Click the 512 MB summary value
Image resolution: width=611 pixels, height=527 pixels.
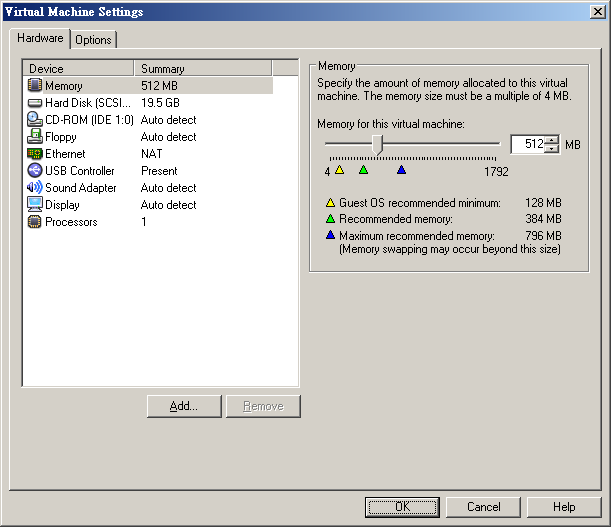point(159,85)
